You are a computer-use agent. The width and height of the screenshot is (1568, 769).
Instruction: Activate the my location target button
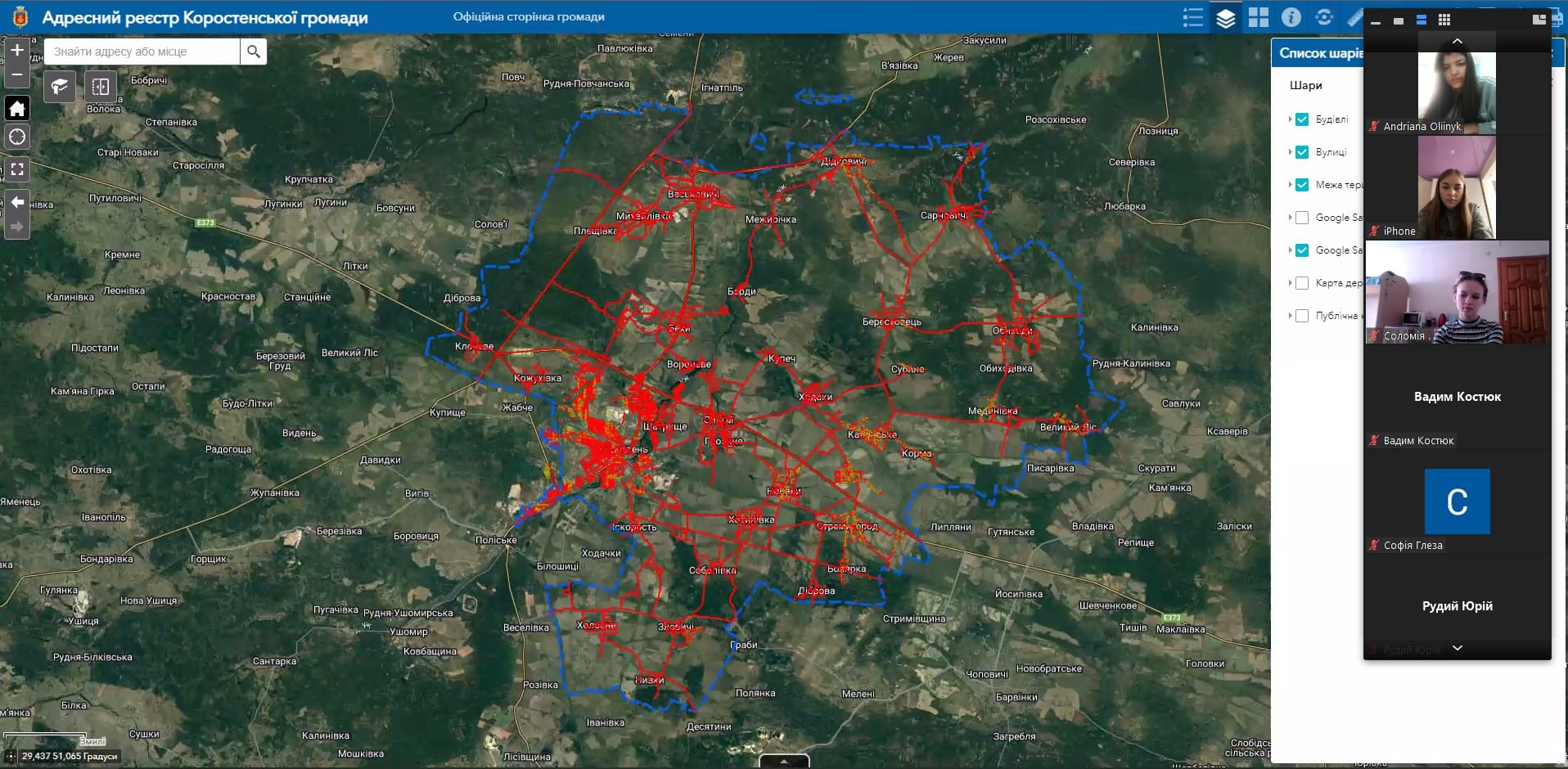pyautogui.click(x=17, y=137)
